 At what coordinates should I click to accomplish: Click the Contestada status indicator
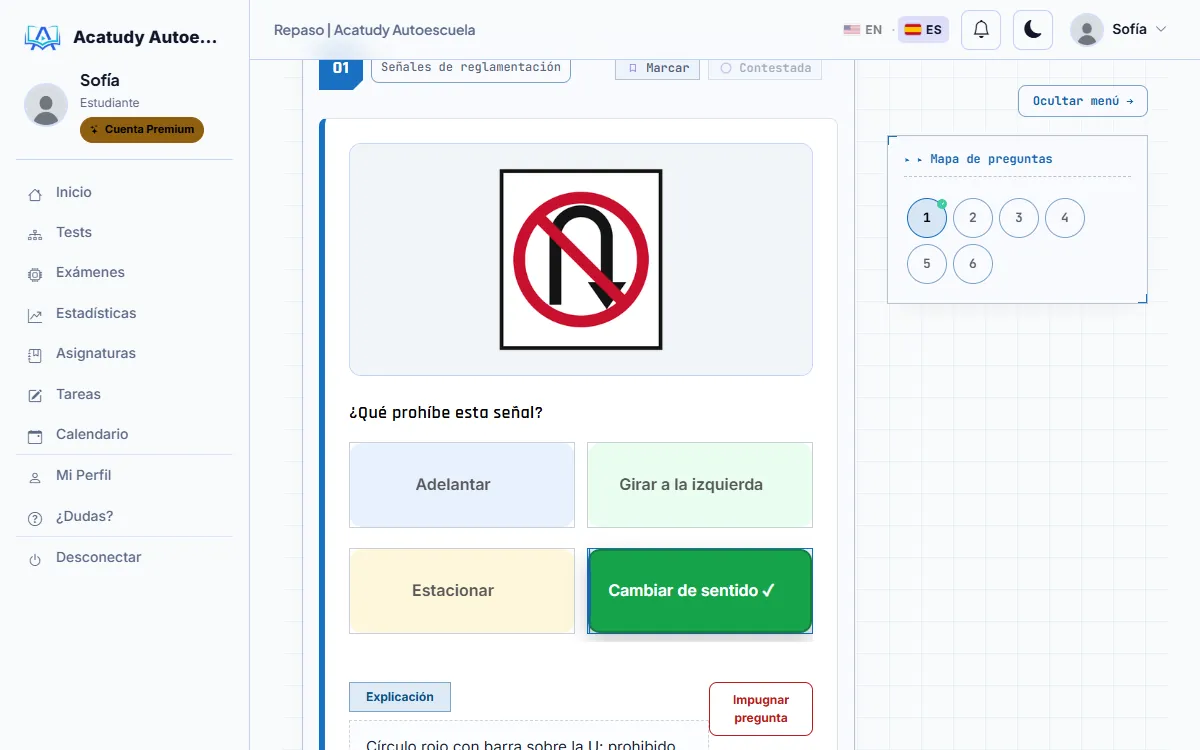point(765,68)
